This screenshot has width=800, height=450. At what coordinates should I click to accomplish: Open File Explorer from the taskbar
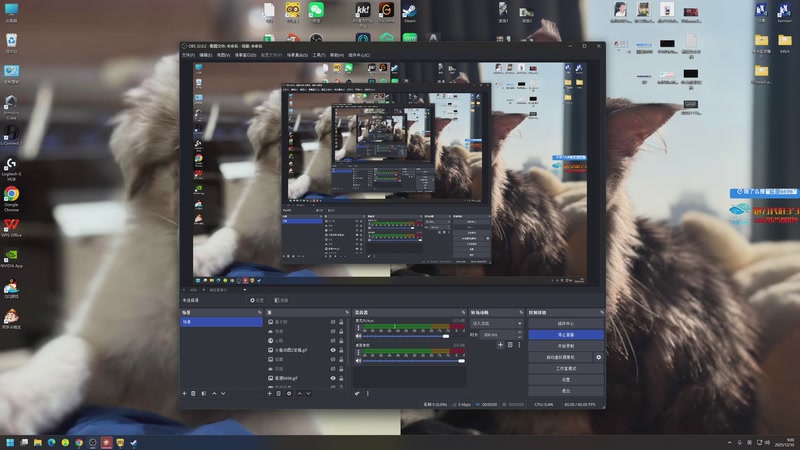click(x=38, y=442)
